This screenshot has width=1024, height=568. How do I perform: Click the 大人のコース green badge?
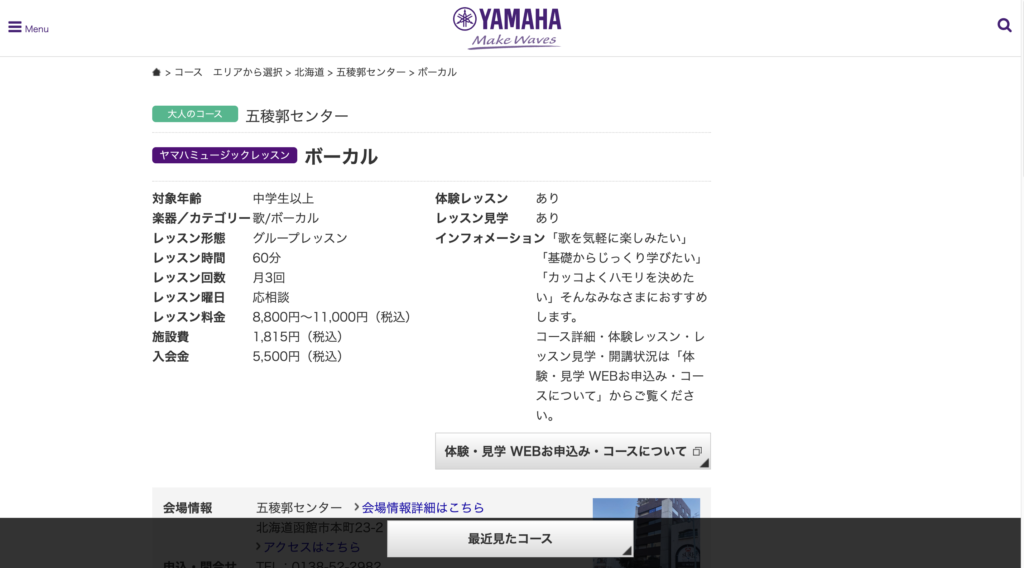tap(195, 114)
